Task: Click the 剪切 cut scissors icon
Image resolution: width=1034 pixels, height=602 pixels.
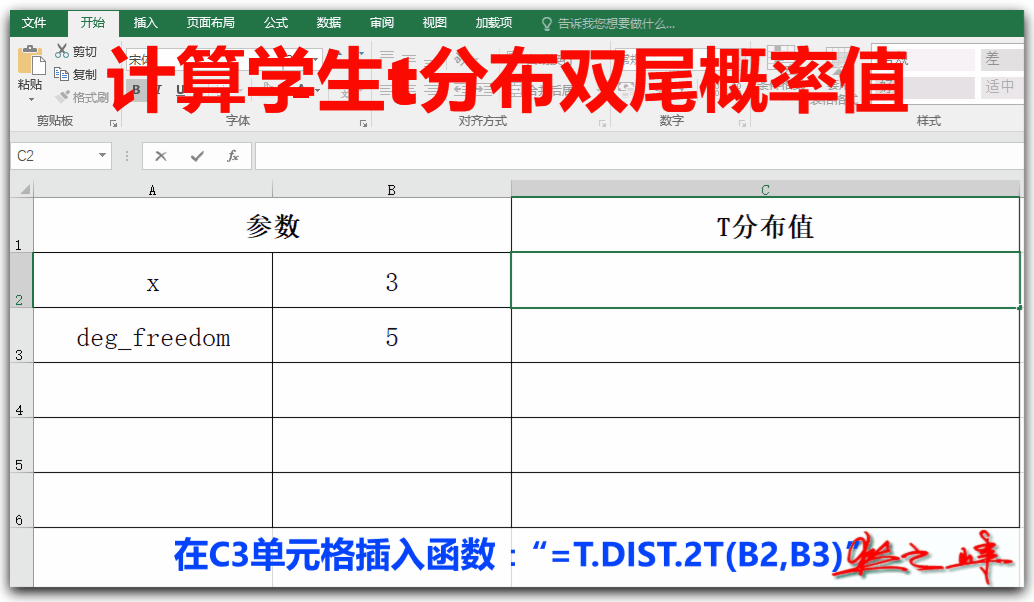Action: click(x=62, y=51)
